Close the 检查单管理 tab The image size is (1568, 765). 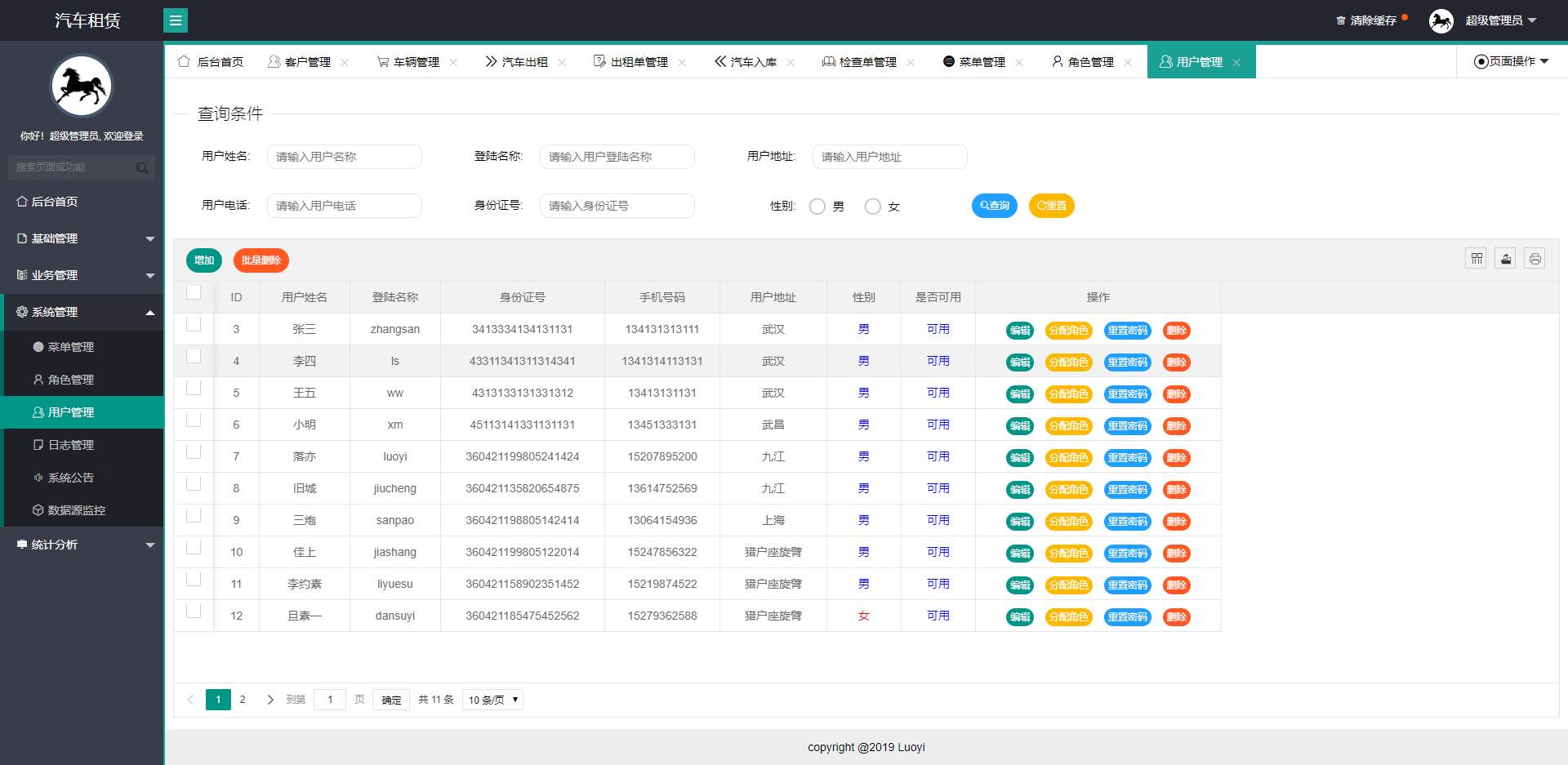911,63
